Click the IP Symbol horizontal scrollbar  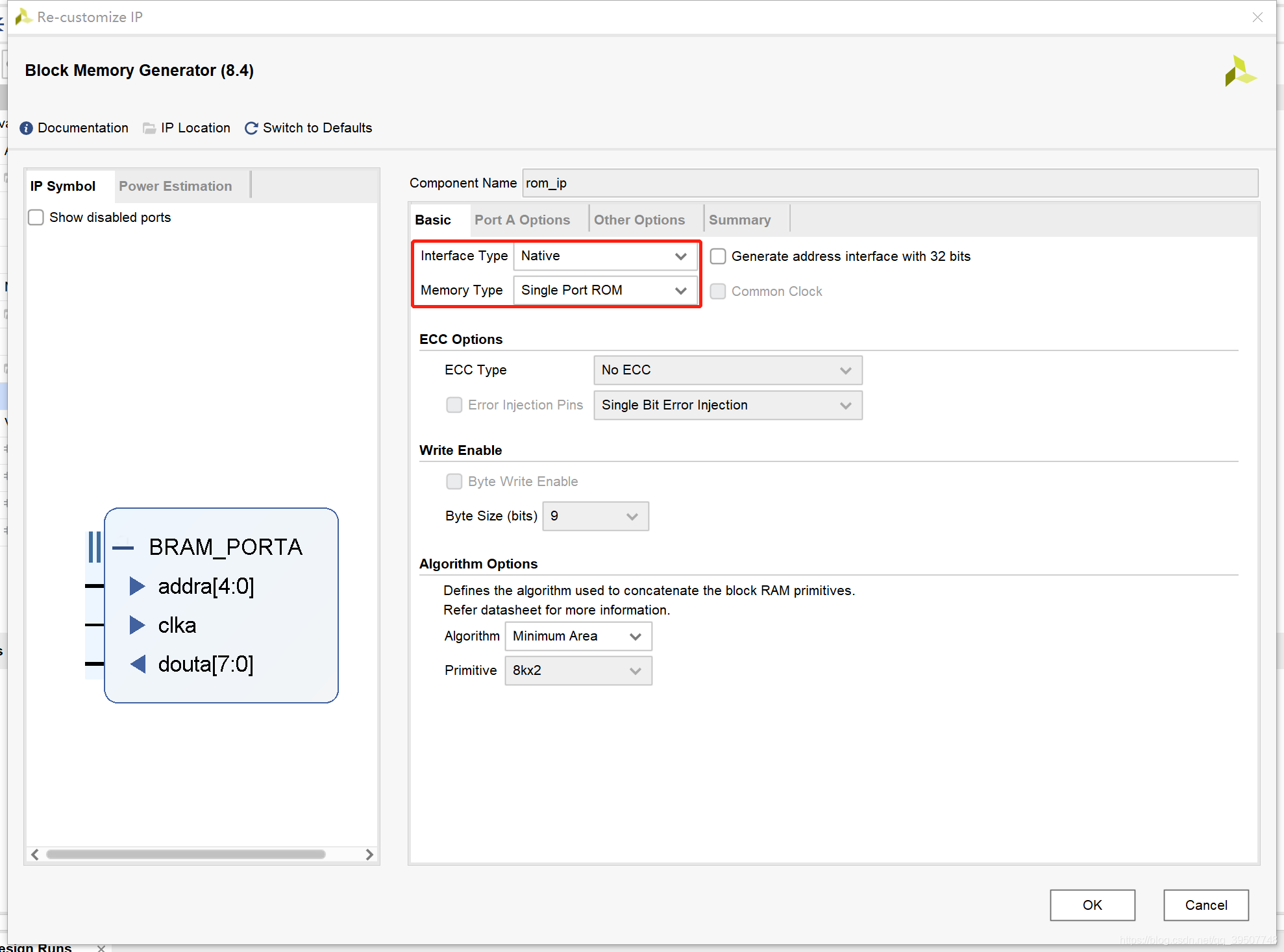pyautogui.click(x=186, y=855)
